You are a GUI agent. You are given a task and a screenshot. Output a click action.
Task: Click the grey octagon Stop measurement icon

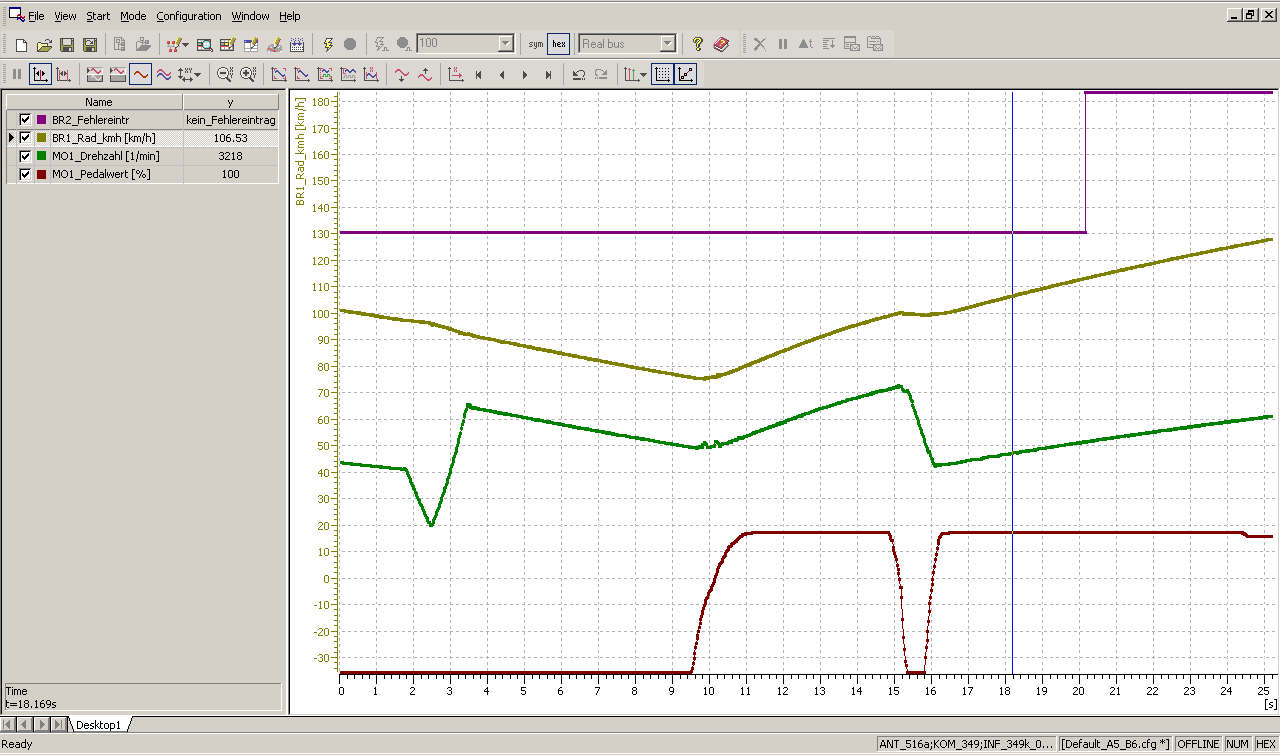coord(350,44)
